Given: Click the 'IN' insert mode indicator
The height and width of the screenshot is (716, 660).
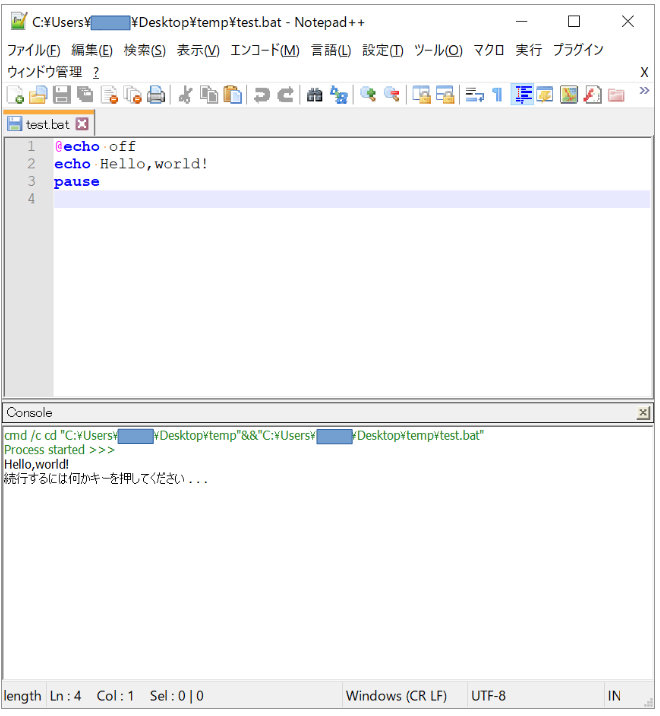Looking at the screenshot, I should tap(614, 696).
